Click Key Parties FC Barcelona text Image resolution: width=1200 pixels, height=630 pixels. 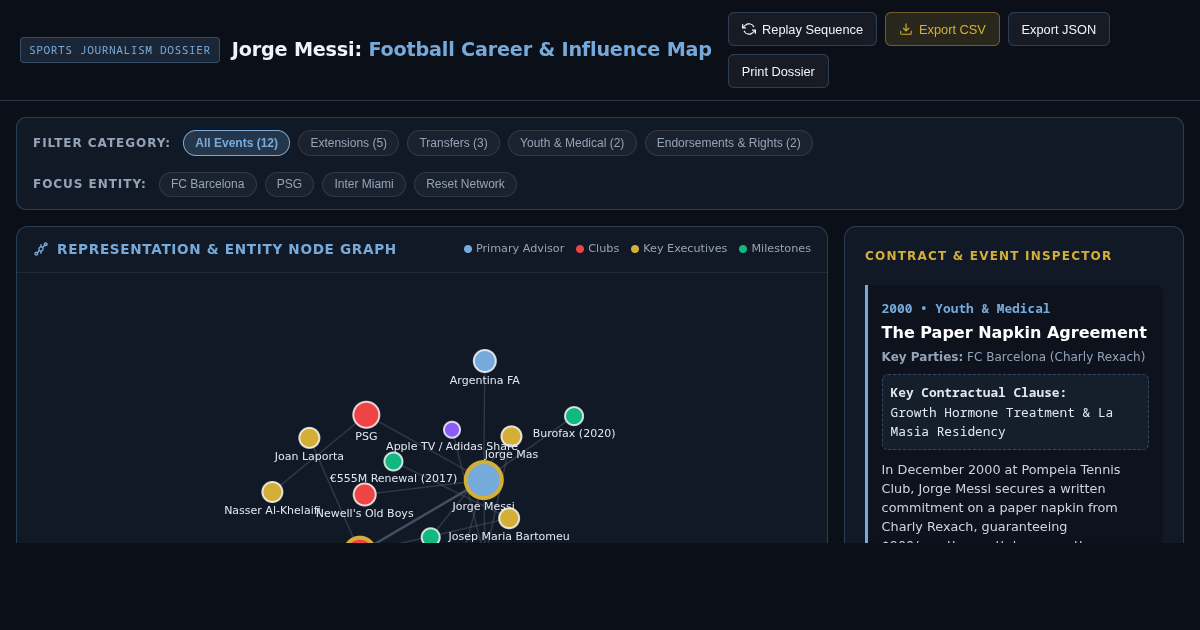(x=1013, y=357)
